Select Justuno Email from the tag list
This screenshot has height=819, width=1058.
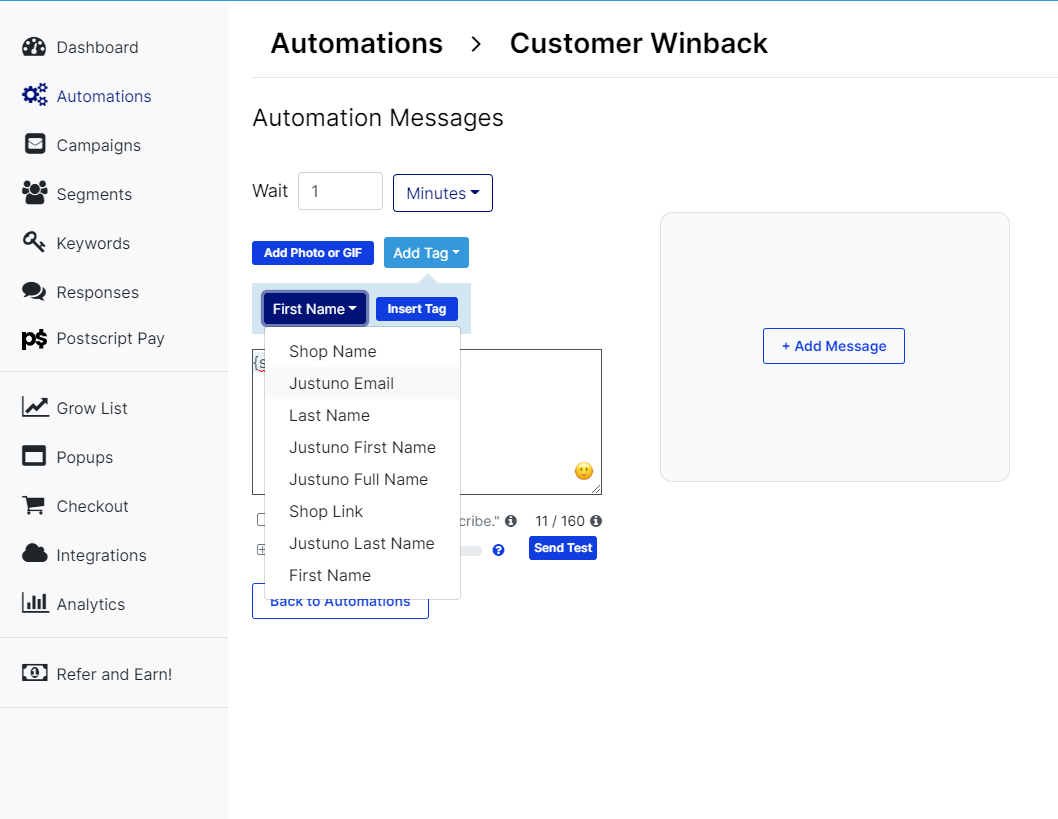point(341,383)
